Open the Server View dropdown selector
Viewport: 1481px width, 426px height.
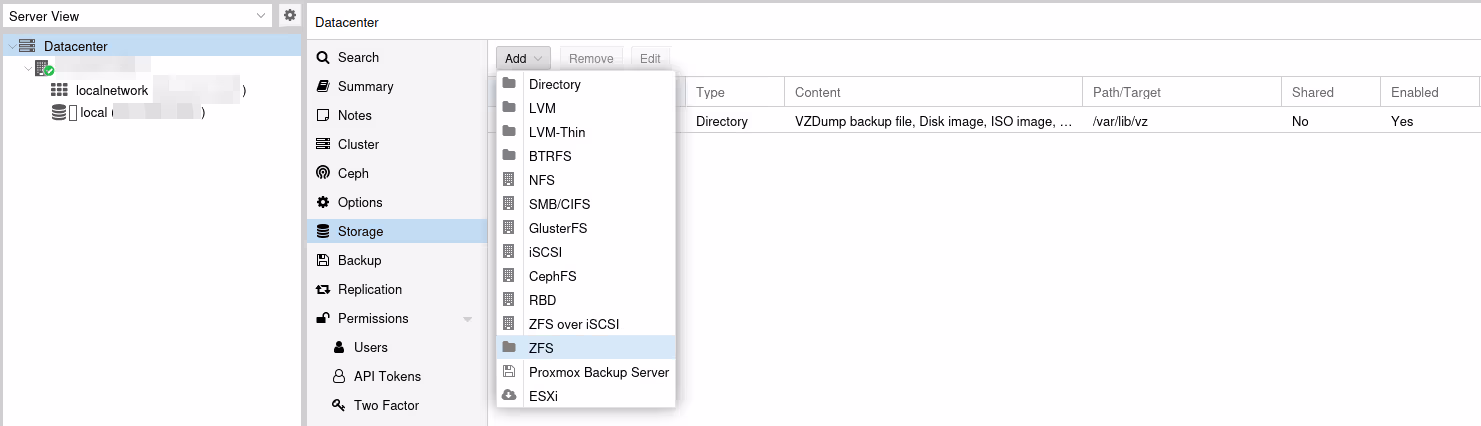[137, 16]
